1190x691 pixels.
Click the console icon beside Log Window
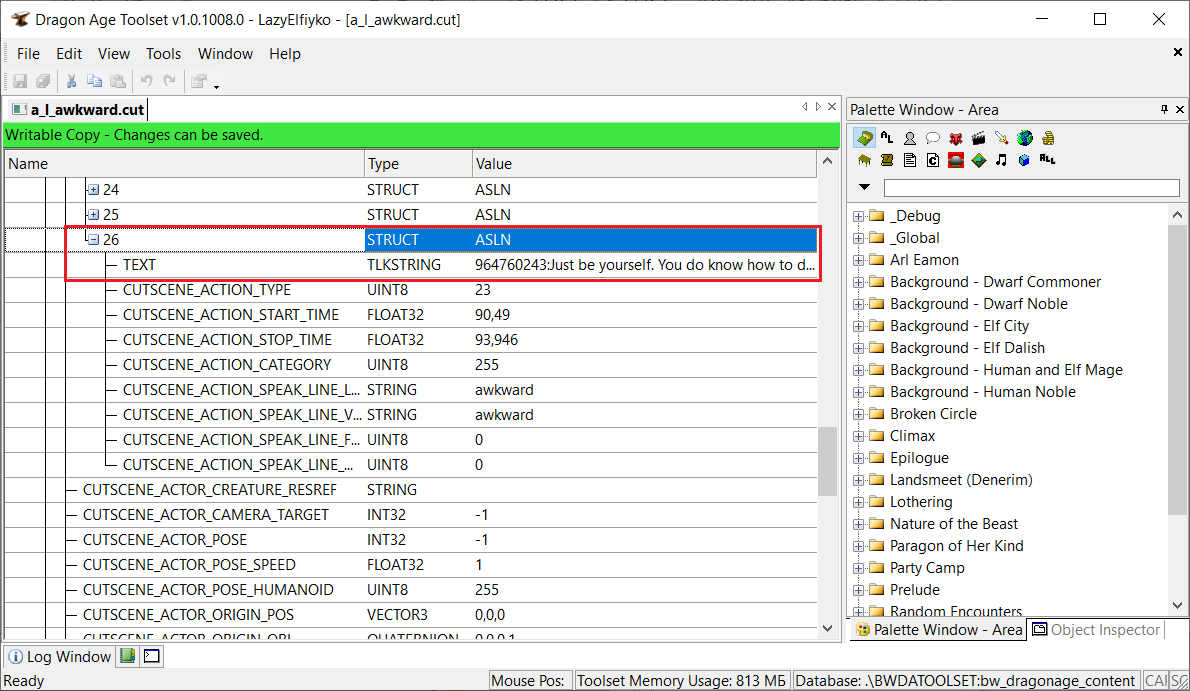152,656
